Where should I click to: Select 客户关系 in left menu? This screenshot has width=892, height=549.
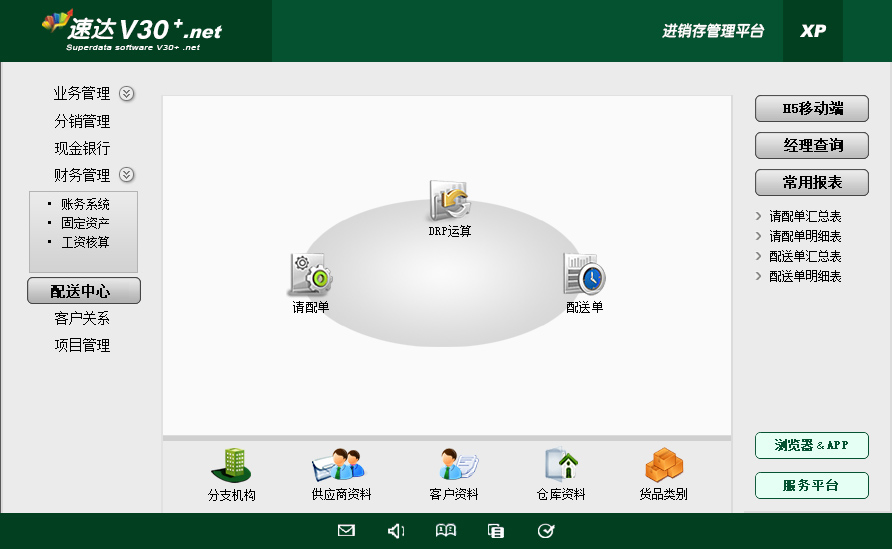tap(82, 319)
